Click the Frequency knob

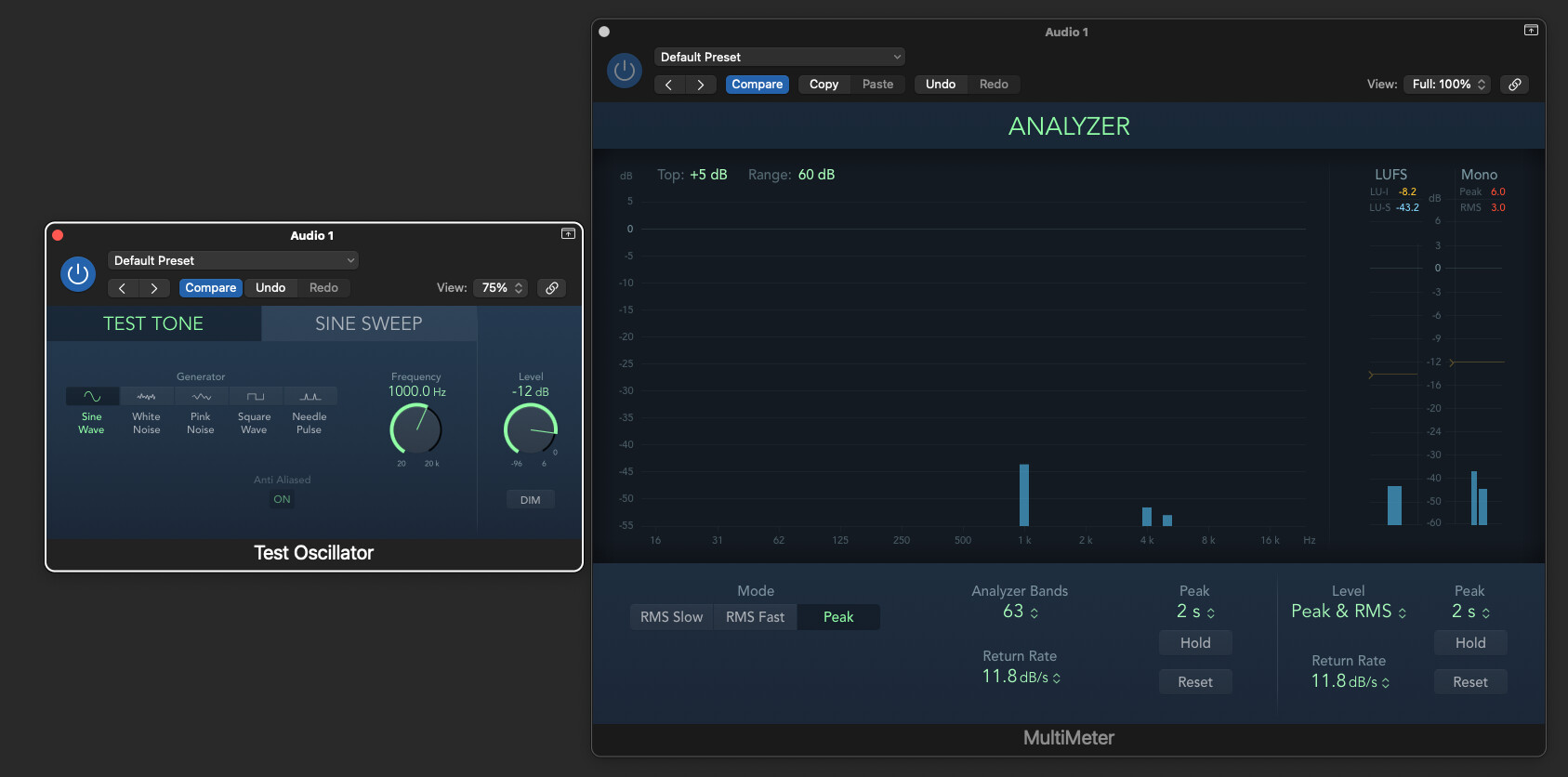(x=415, y=429)
